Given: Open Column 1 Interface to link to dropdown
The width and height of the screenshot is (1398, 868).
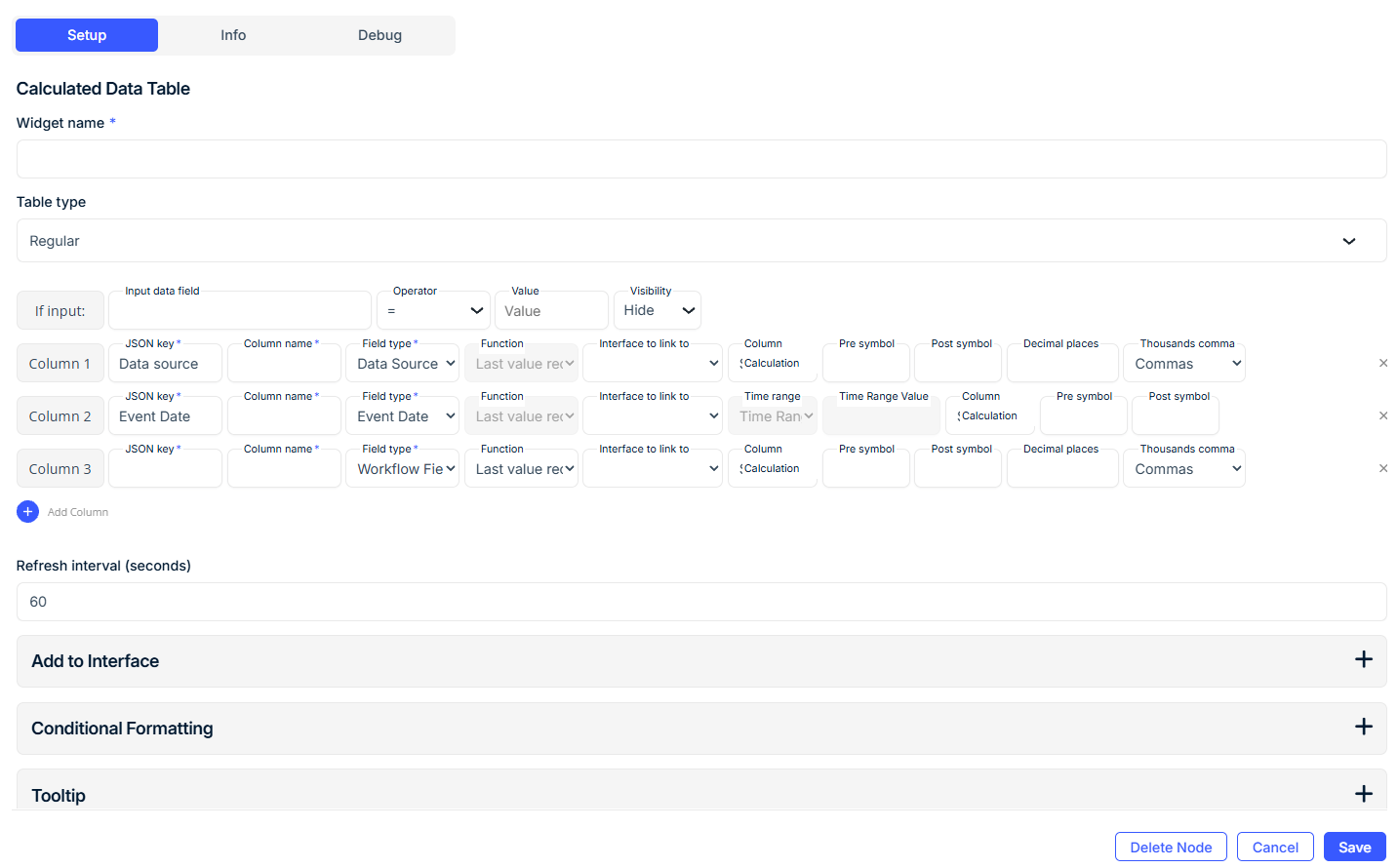Looking at the screenshot, I should [x=653, y=363].
